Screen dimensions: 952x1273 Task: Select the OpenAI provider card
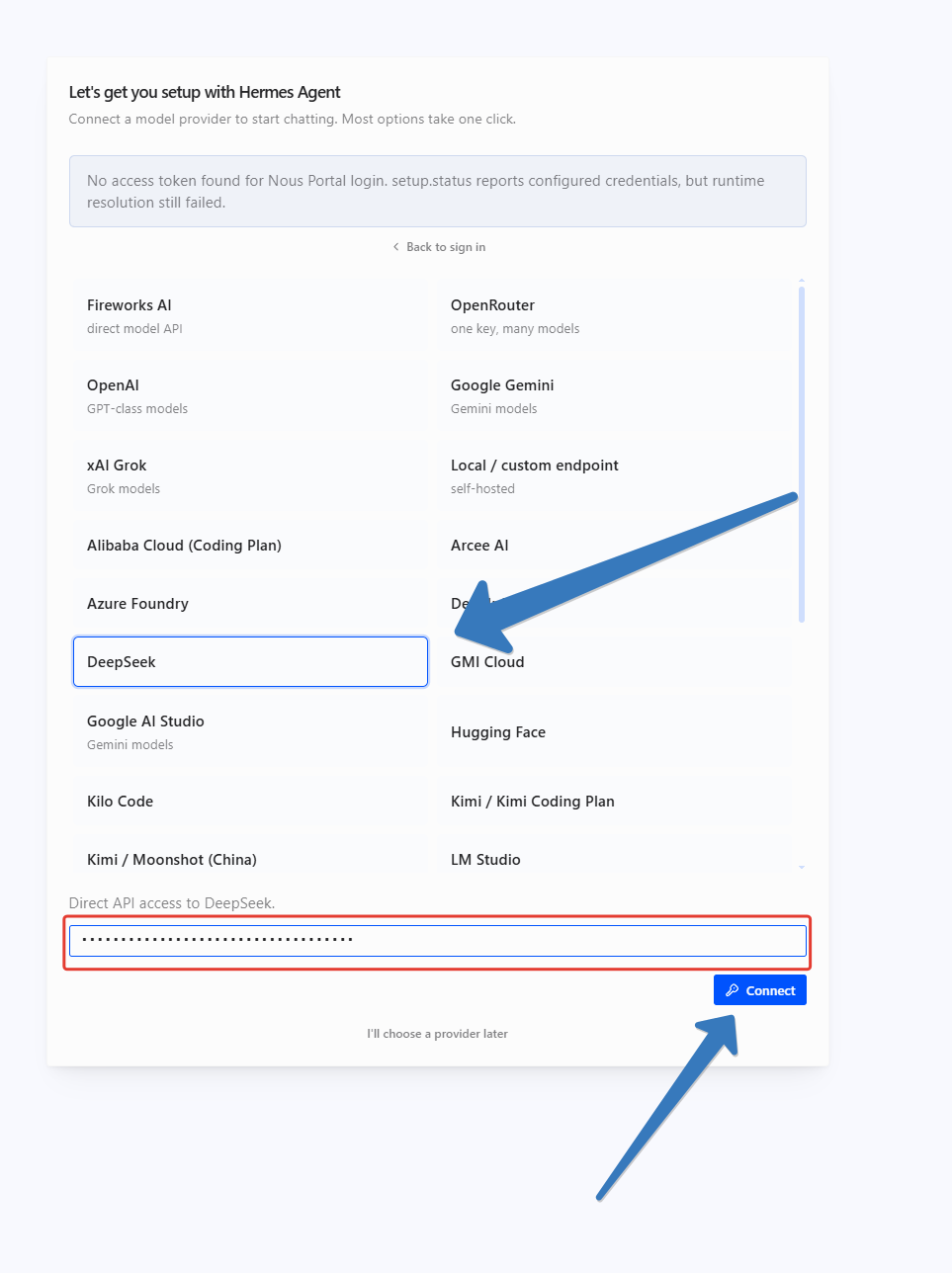(250, 396)
